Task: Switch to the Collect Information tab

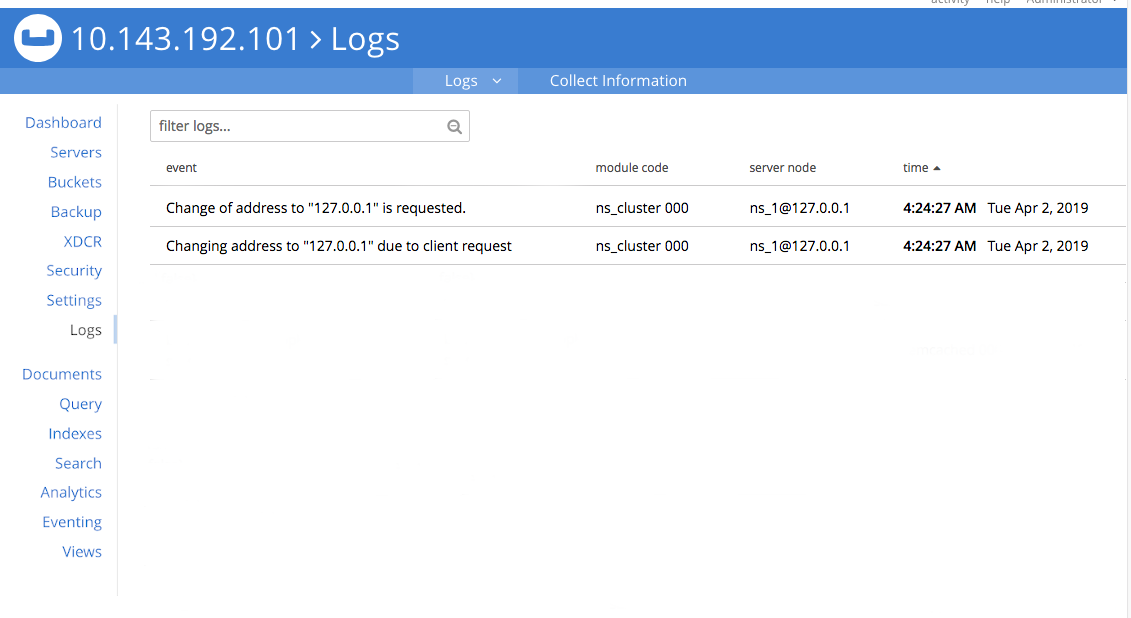Action: [x=618, y=81]
